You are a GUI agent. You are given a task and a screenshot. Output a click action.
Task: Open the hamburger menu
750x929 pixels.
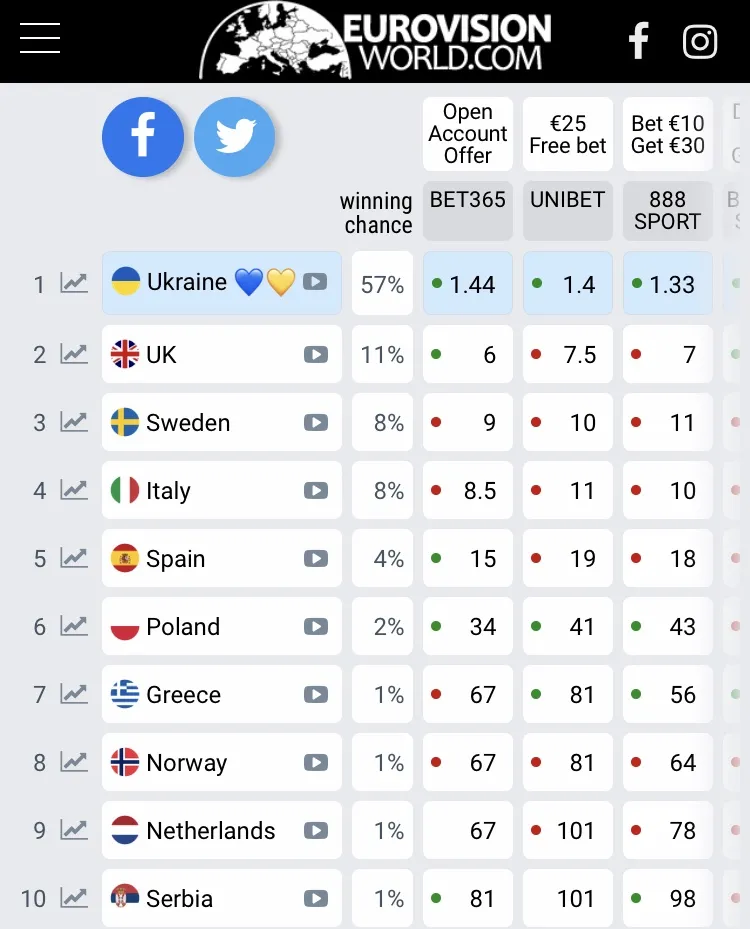40,38
